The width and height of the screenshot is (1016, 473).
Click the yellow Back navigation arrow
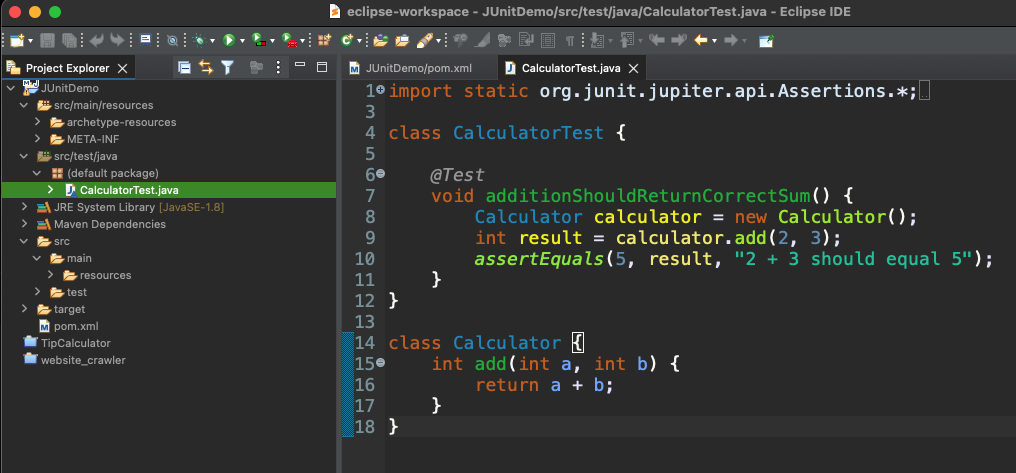701,41
